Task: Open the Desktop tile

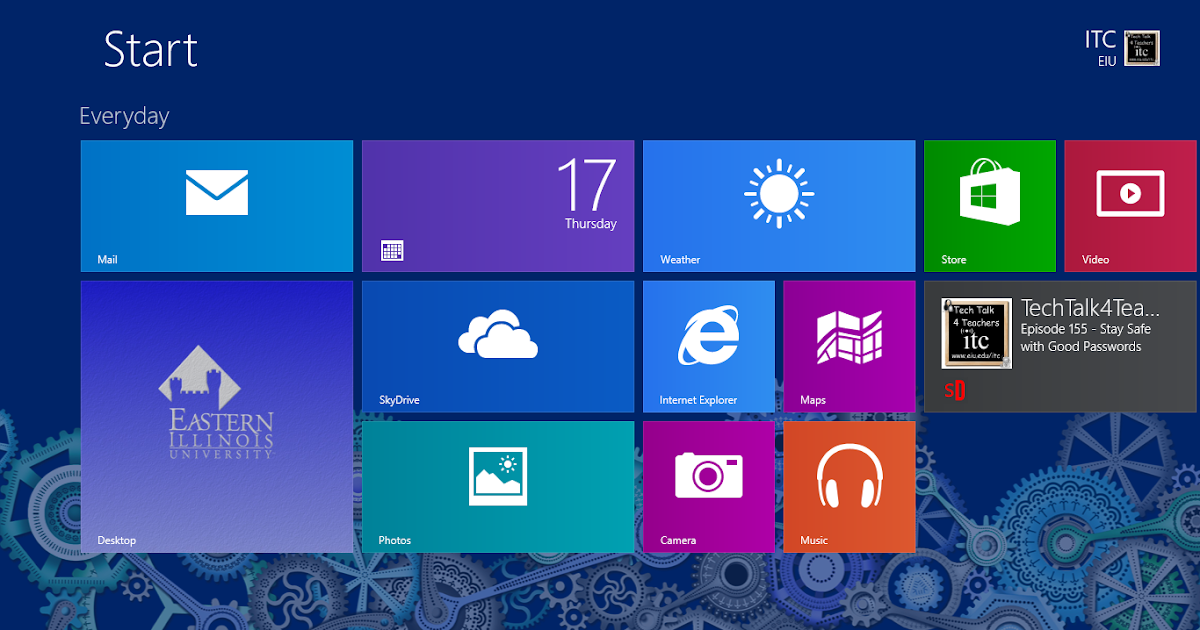Action: [x=217, y=417]
